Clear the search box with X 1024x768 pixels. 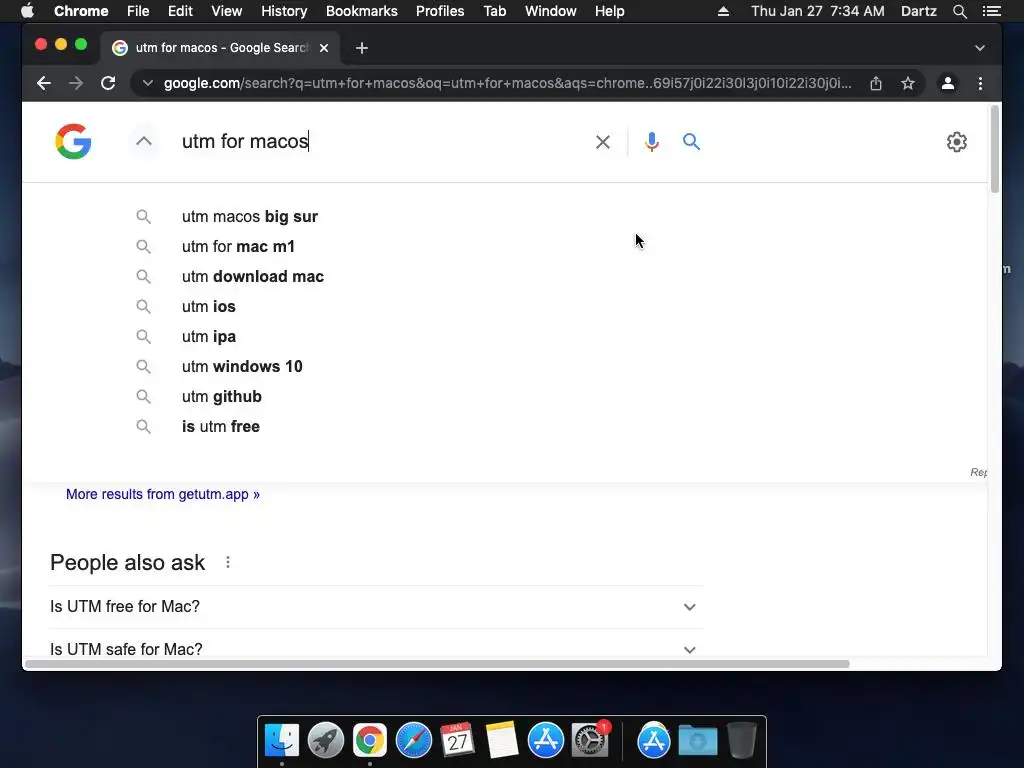(603, 142)
